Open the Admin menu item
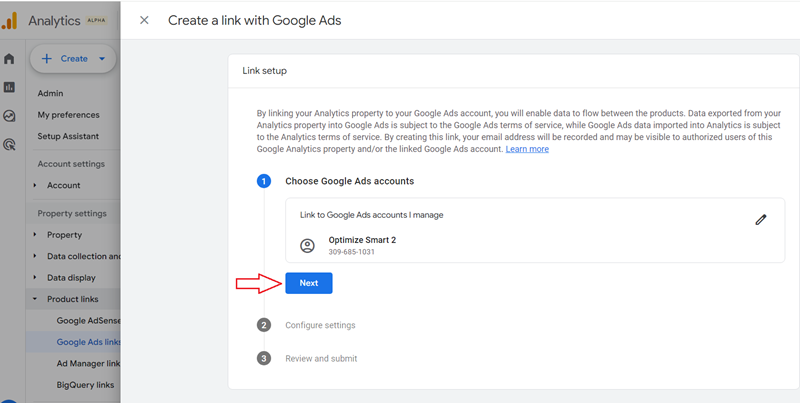Screen dimensions: 800x403 pos(51,93)
